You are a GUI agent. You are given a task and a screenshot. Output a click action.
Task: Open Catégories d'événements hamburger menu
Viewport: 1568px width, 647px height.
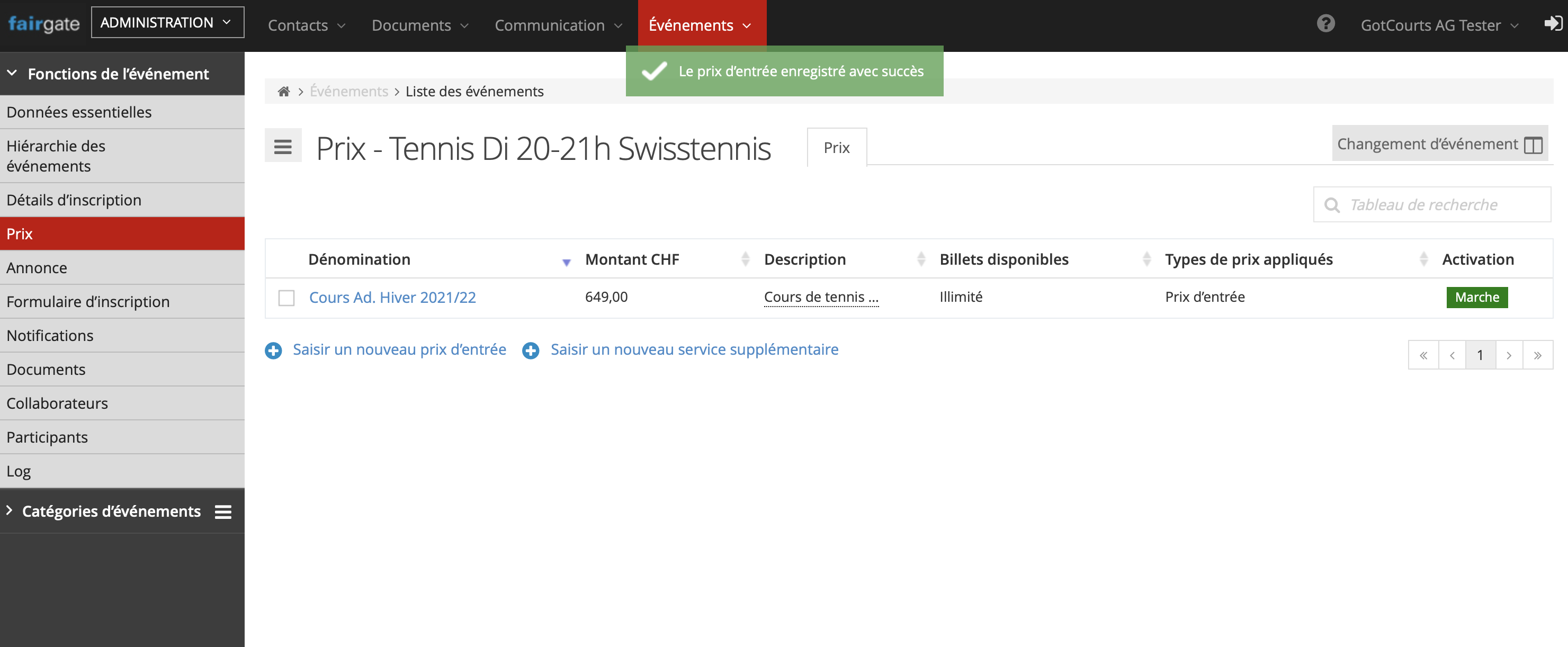(223, 512)
